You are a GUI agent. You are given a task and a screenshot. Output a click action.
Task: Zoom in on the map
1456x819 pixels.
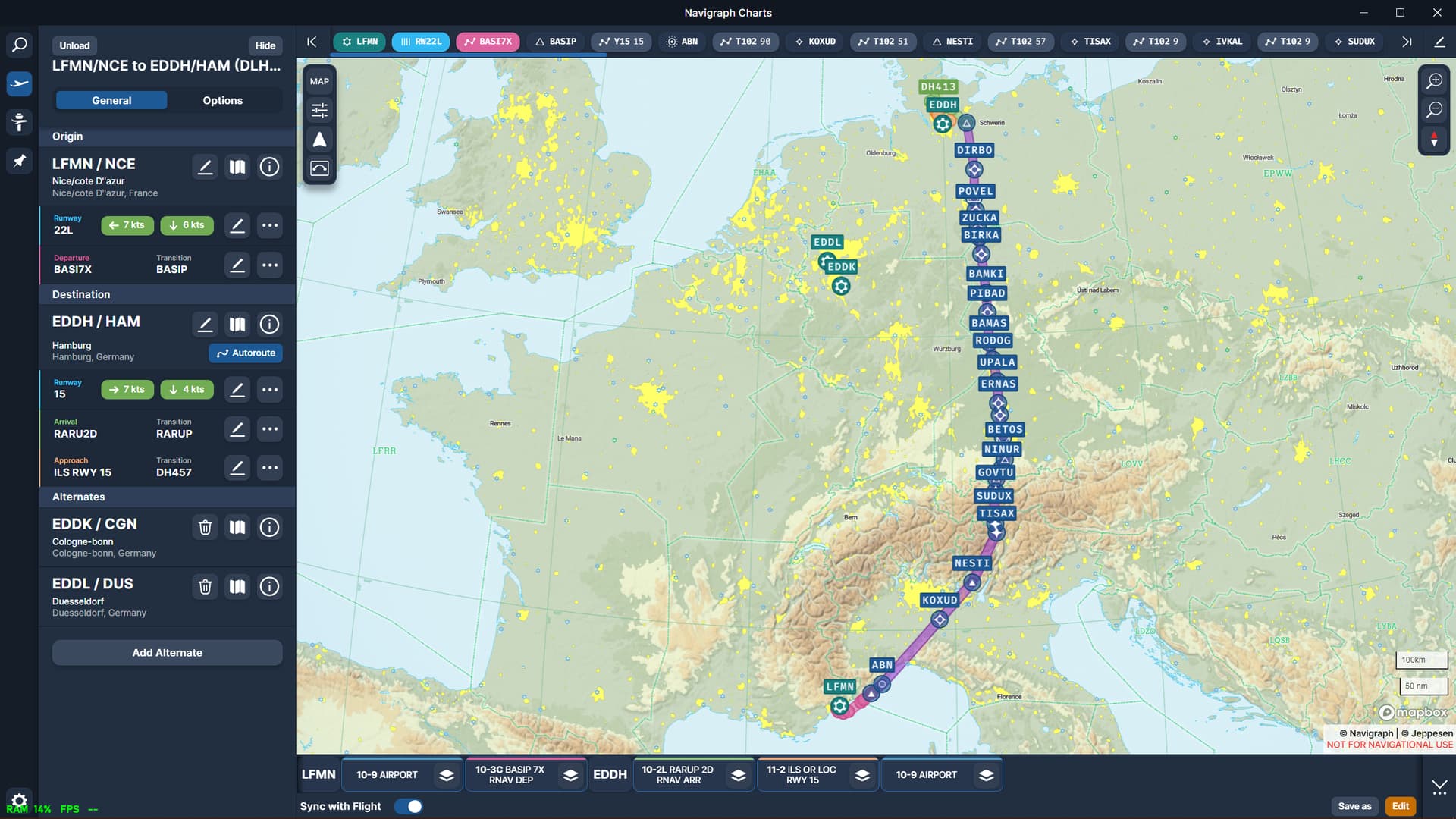[1434, 81]
